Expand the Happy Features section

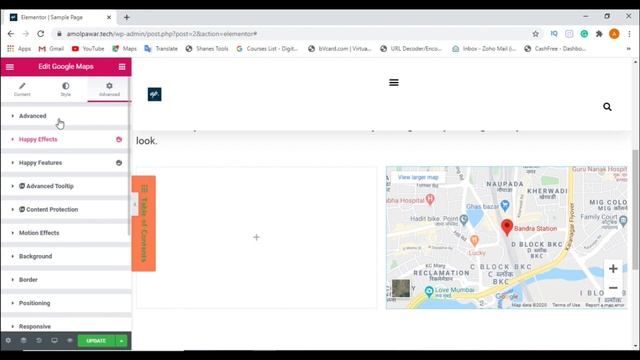pos(65,162)
